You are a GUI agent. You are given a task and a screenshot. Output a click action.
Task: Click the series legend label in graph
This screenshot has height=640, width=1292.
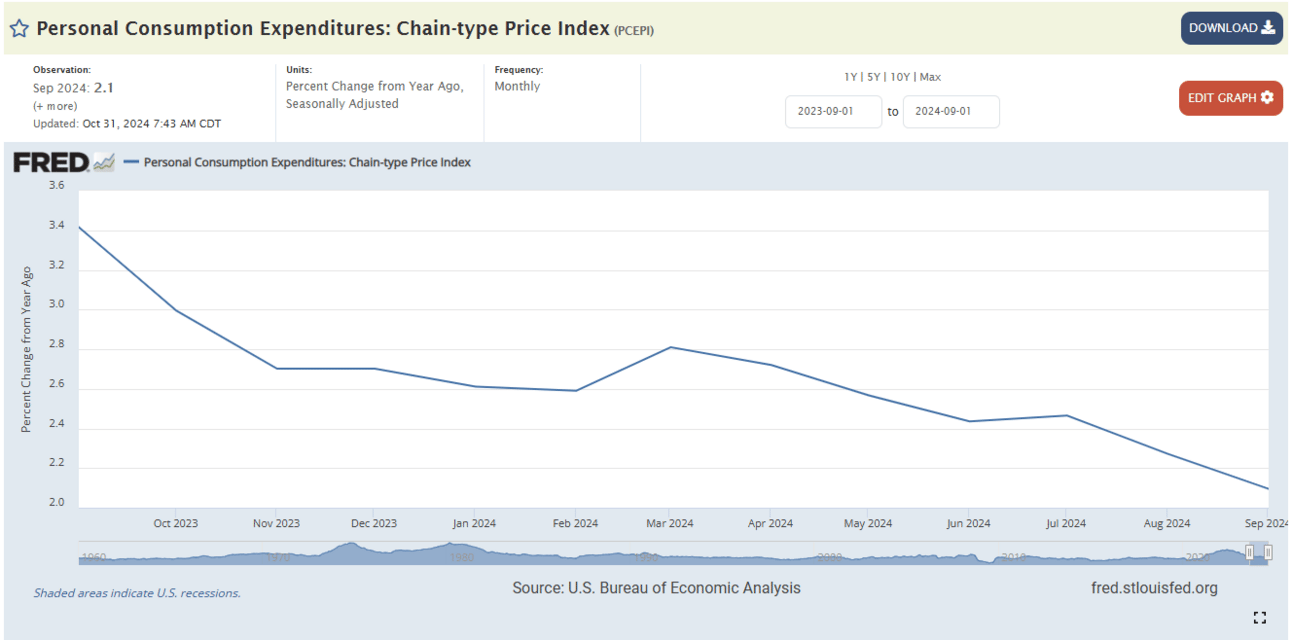tap(307, 162)
